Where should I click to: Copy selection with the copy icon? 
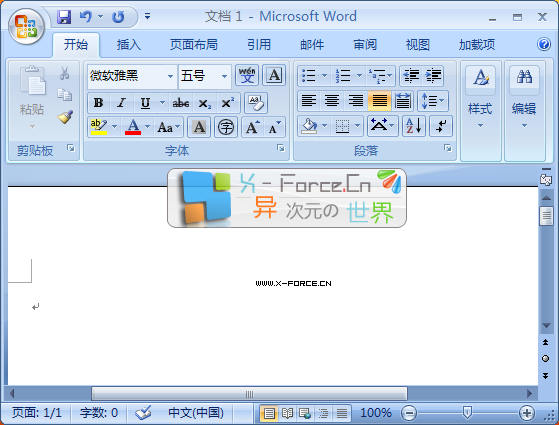click(65, 94)
